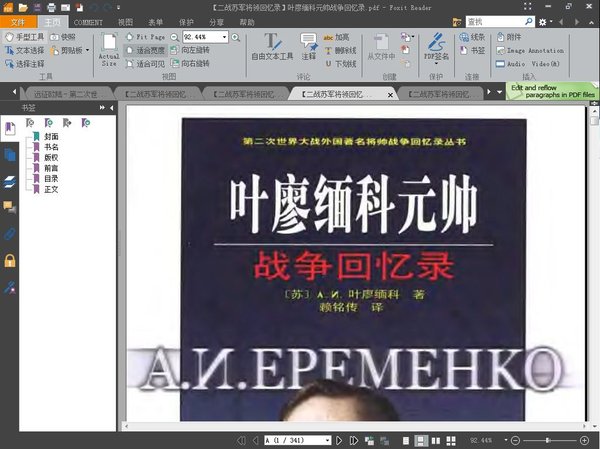This screenshot has width=600, height=449.
Task: Click the 注释 note comment tool
Action: pos(308,46)
